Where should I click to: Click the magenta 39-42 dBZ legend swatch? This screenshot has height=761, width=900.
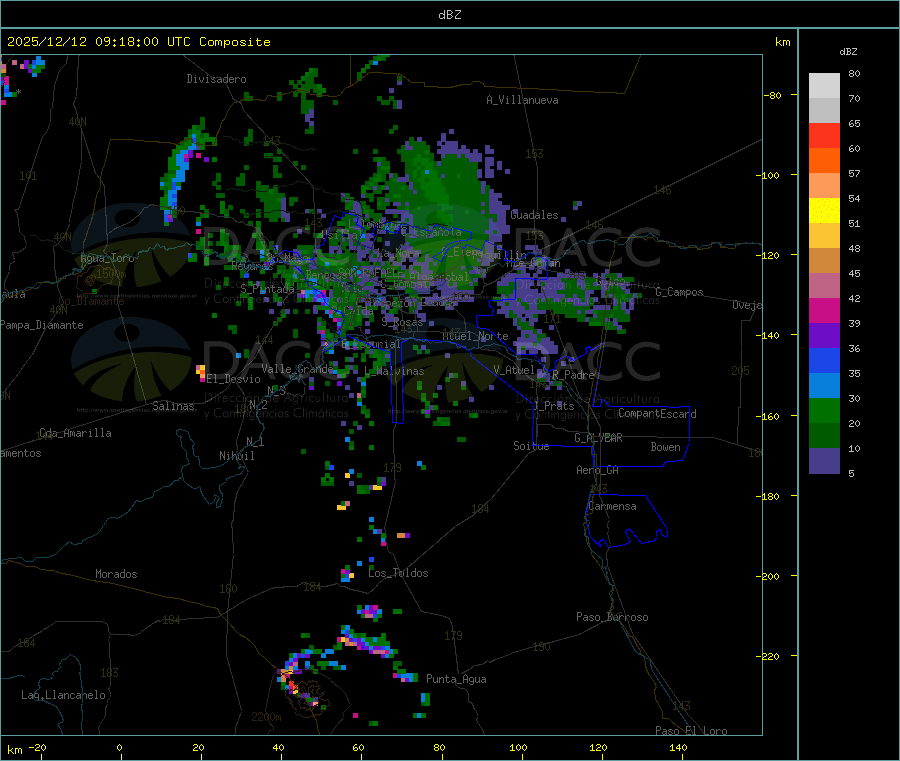(824, 310)
